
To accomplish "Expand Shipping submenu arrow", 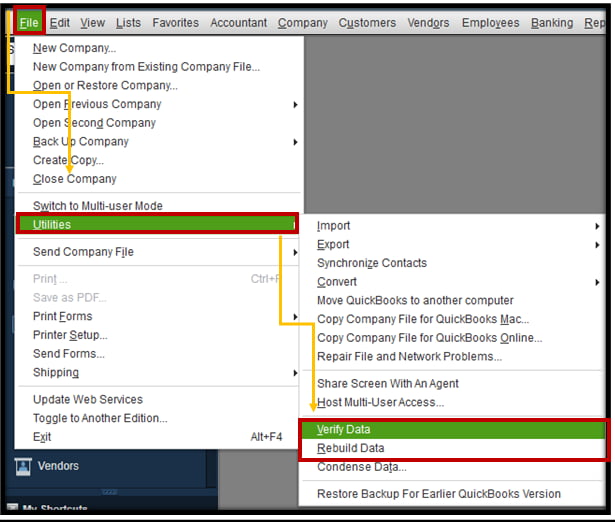I will tap(295, 373).
